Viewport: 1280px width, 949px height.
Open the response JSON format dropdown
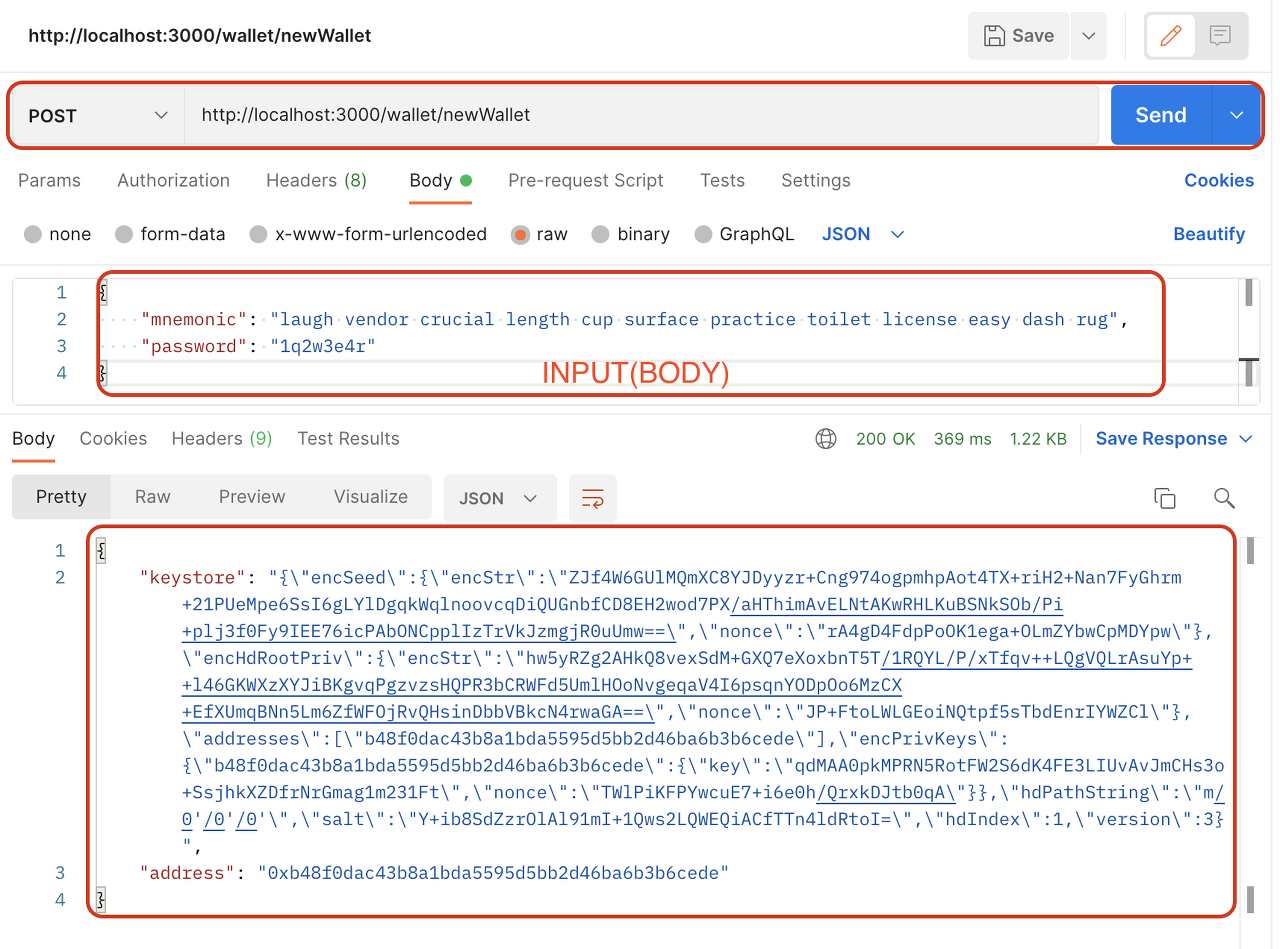(499, 498)
